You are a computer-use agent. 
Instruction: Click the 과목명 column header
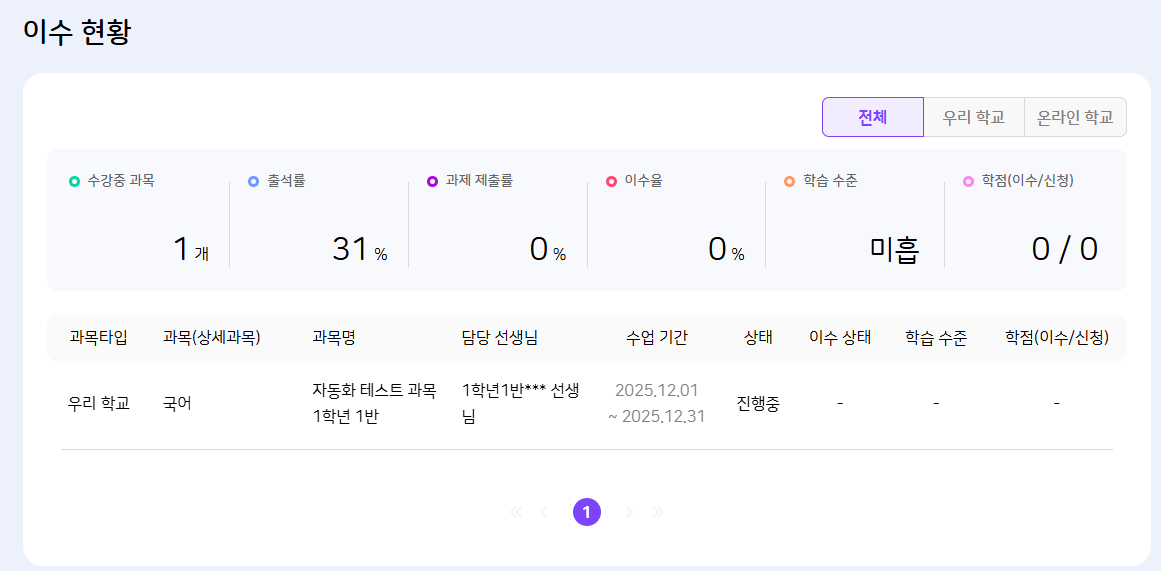pos(334,338)
